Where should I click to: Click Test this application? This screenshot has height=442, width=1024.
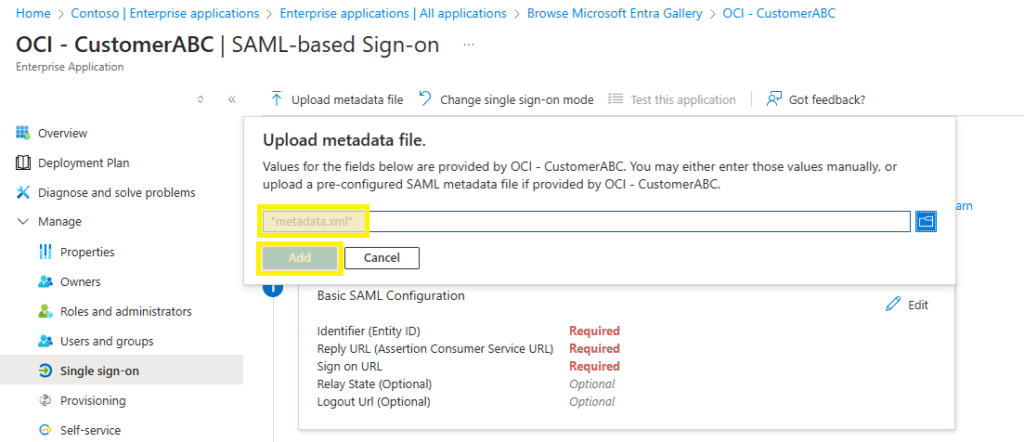(x=672, y=99)
